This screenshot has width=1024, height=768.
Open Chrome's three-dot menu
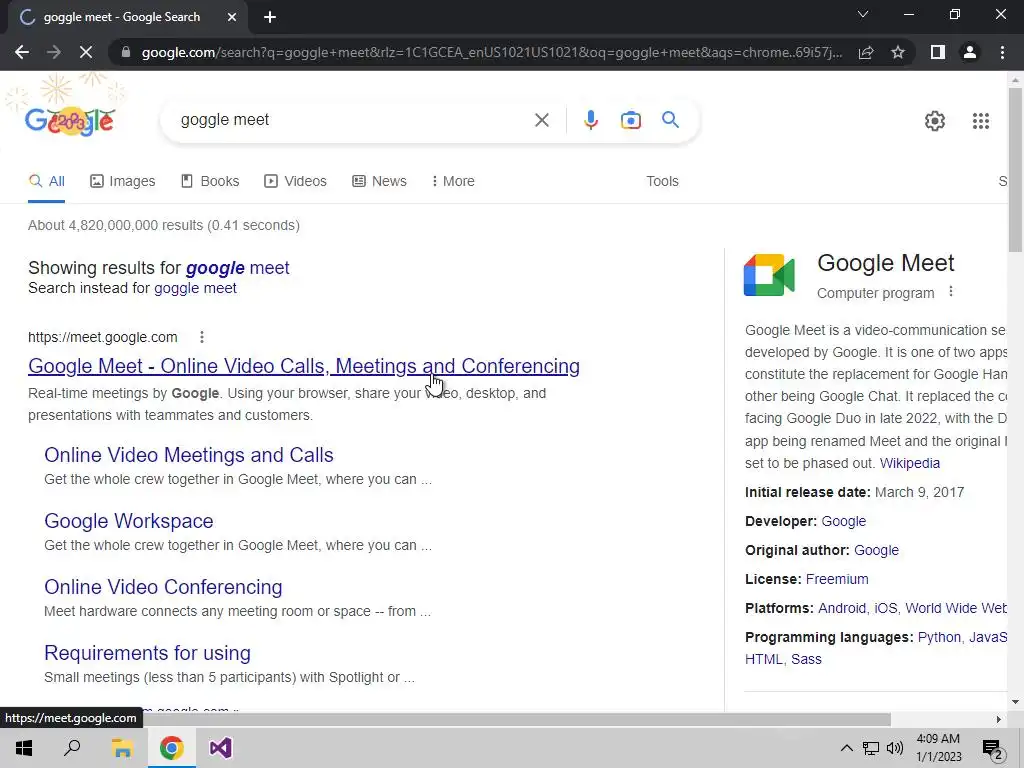click(1002, 52)
